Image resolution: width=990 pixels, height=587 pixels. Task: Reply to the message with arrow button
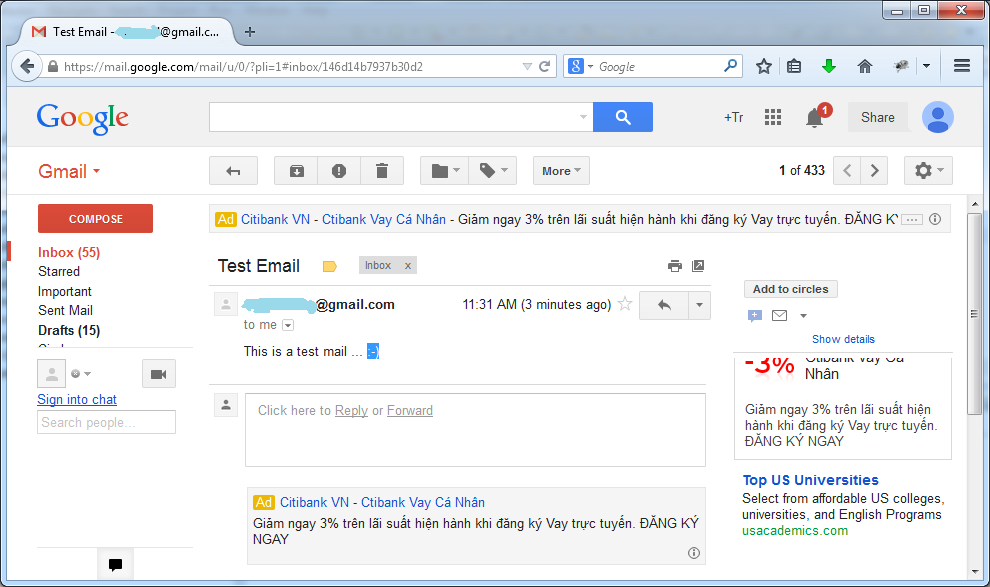click(x=664, y=305)
